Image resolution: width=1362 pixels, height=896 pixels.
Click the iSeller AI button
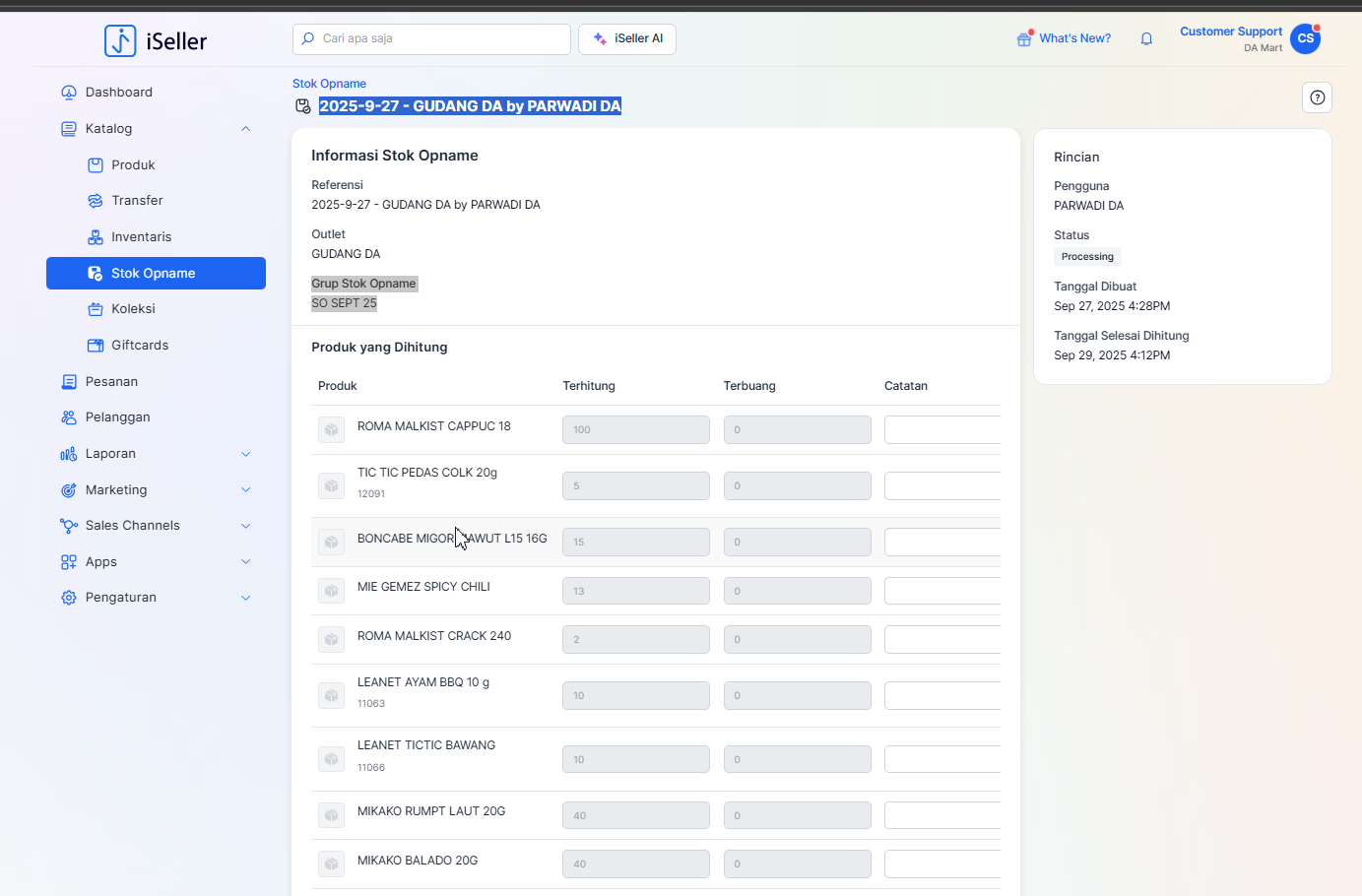[x=627, y=39]
